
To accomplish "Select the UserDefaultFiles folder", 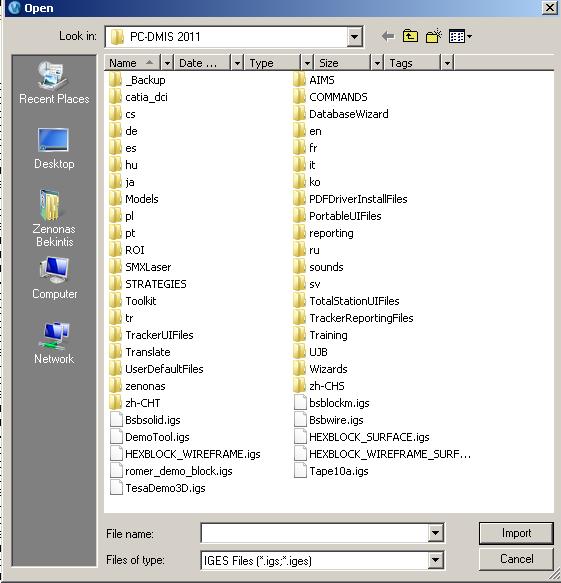I will click(x=157, y=369).
